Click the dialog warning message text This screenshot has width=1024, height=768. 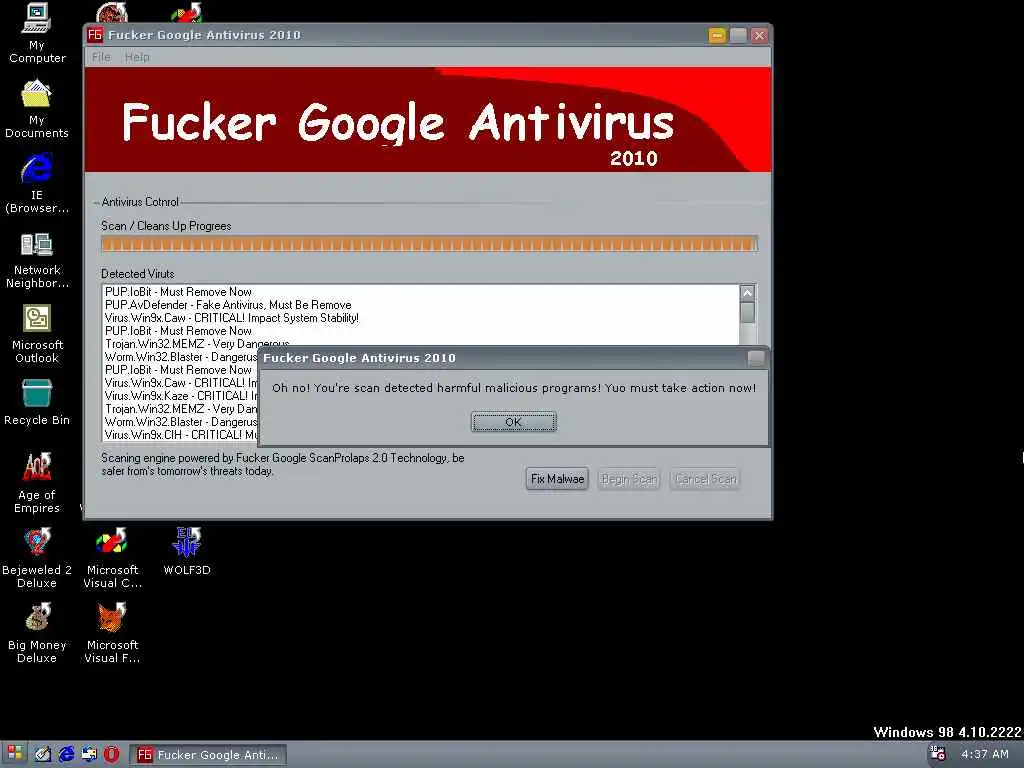(x=514, y=388)
